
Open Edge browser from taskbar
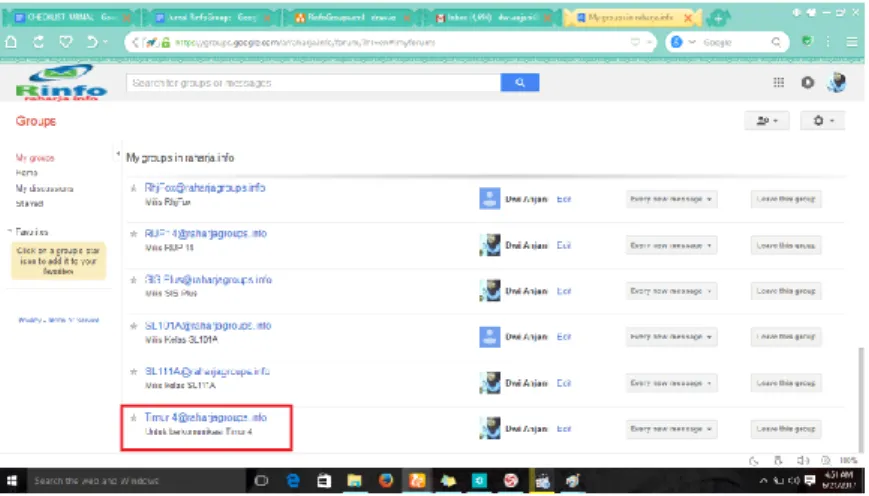pos(293,480)
